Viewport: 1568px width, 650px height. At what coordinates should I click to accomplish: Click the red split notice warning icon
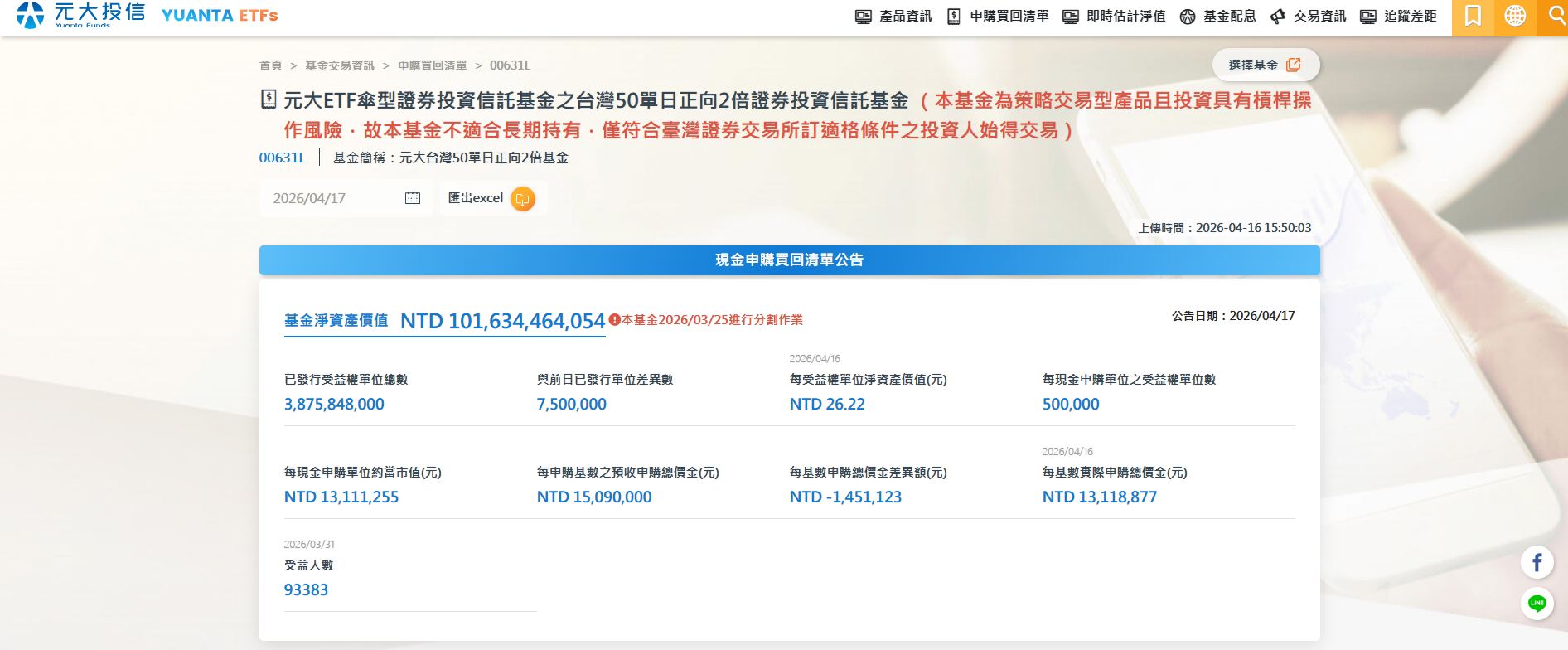pyautogui.click(x=614, y=320)
